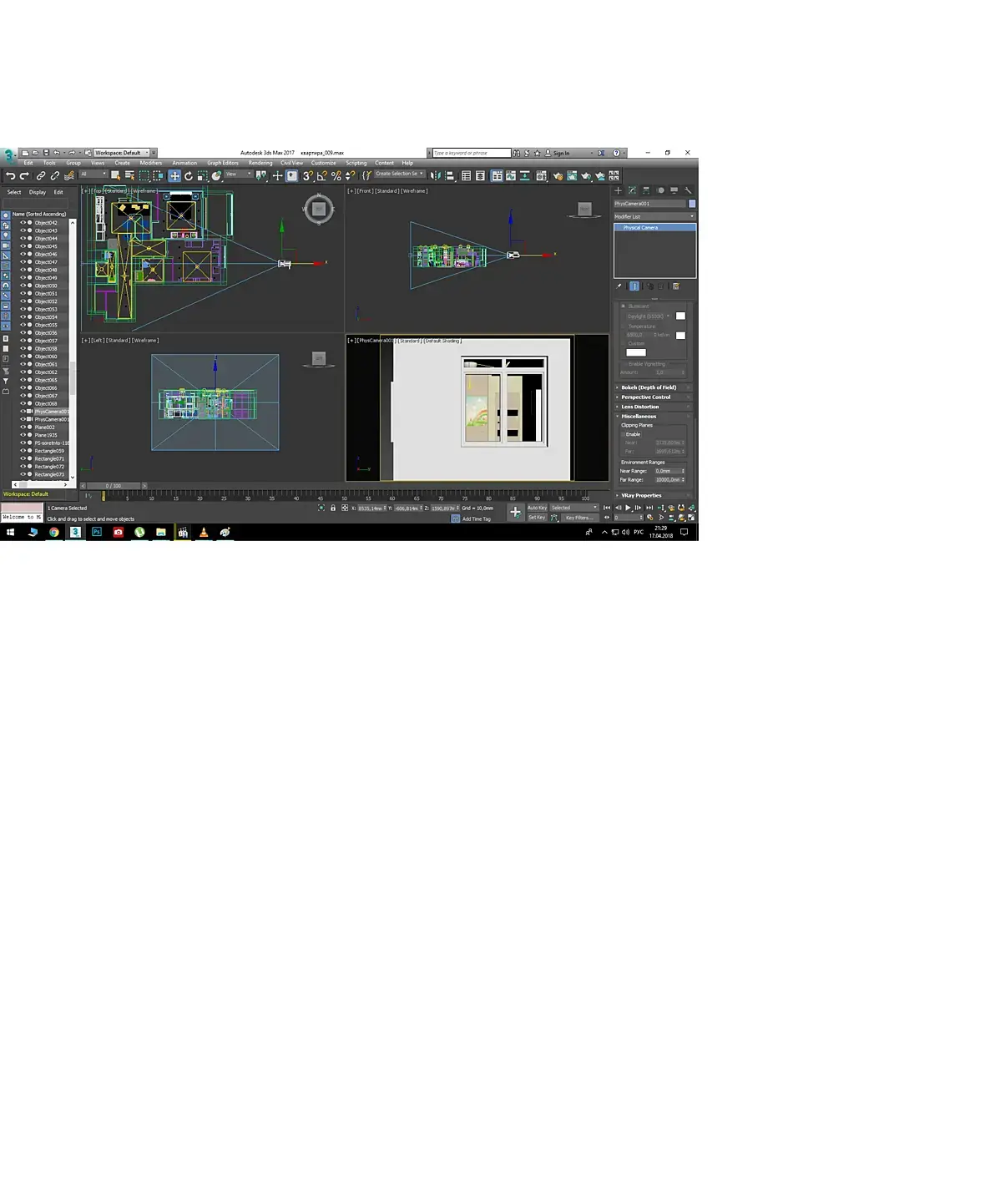Toggle visibility eye of Object047
This screenshot has height=1204, width=985.
pos(23,262)
